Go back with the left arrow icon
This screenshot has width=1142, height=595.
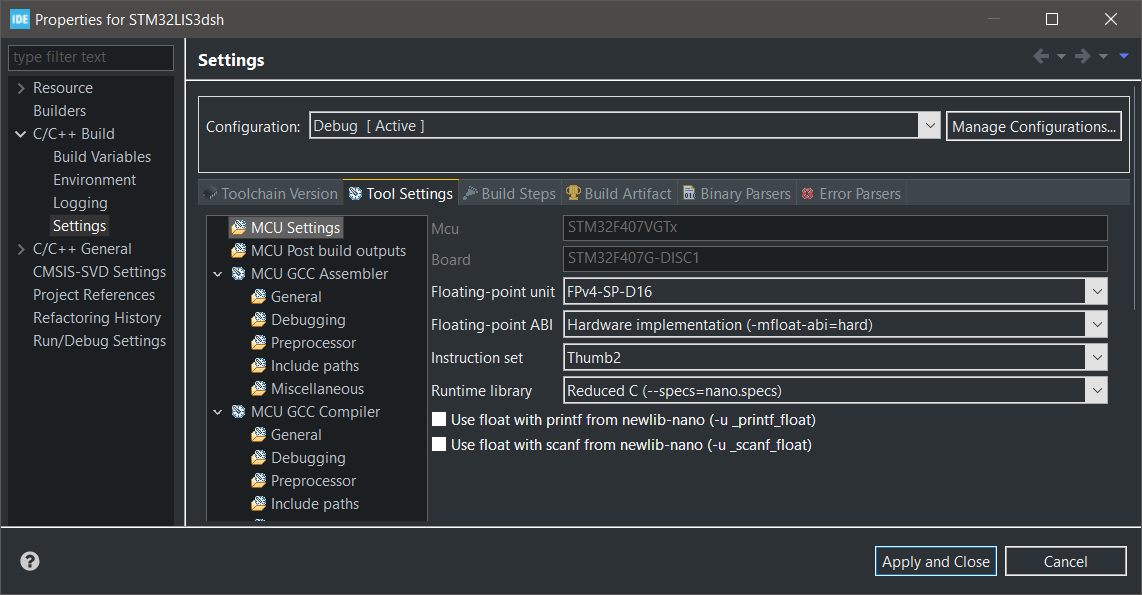pos(1041,56)
